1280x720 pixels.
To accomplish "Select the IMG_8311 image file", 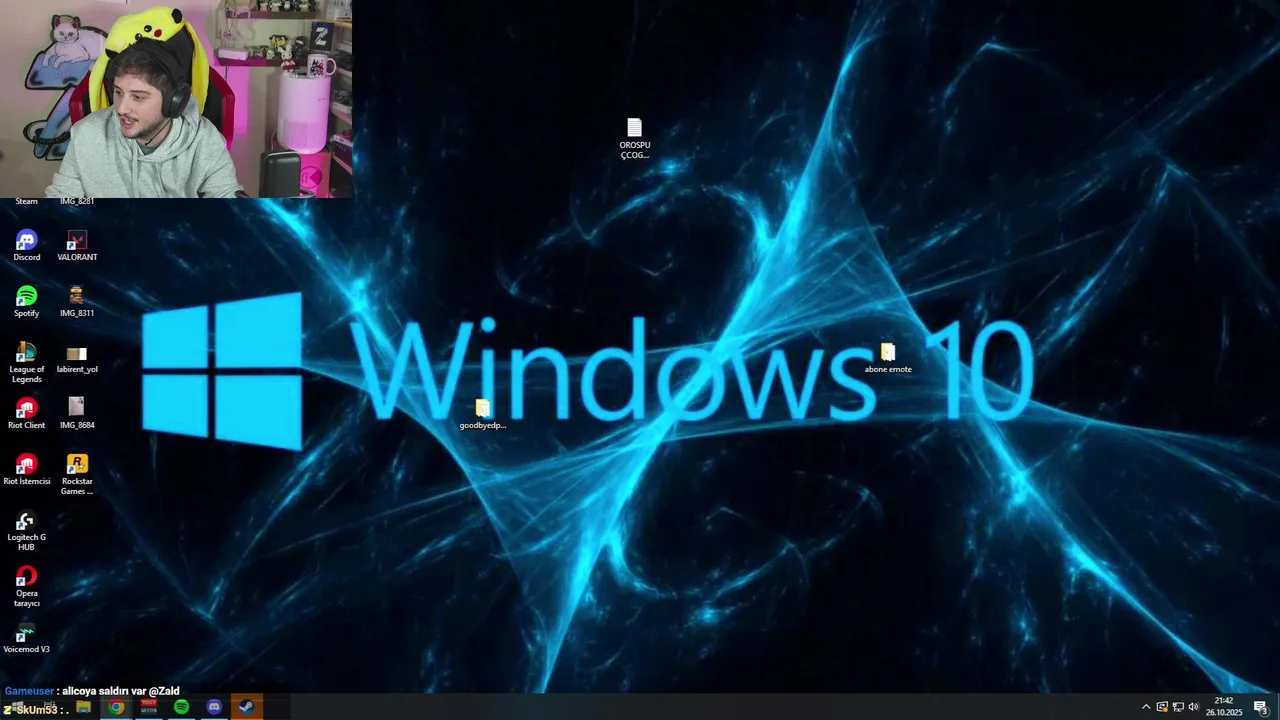I will (x=77, y=301).
